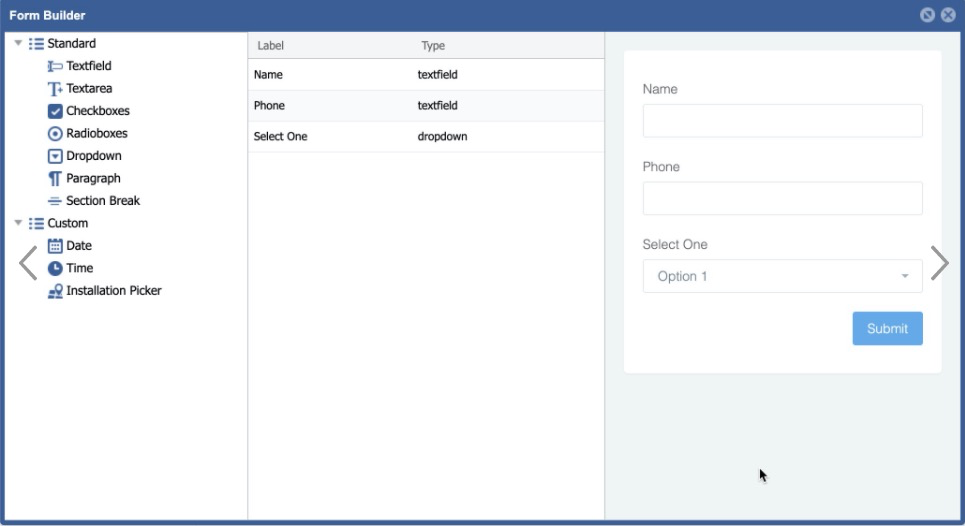Choose the Radioboxes component icon

coord(55,134)
